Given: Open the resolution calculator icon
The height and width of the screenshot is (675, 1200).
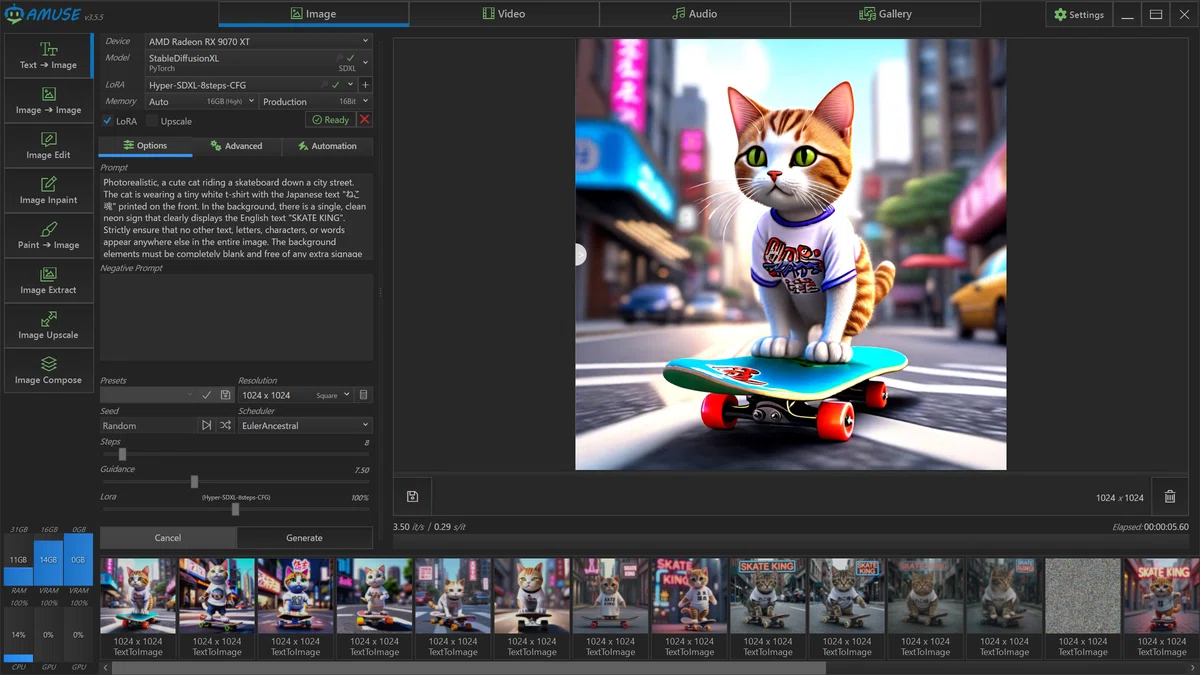Looking at the screenshot, I should pyautogui.click(x=364, y=395).
